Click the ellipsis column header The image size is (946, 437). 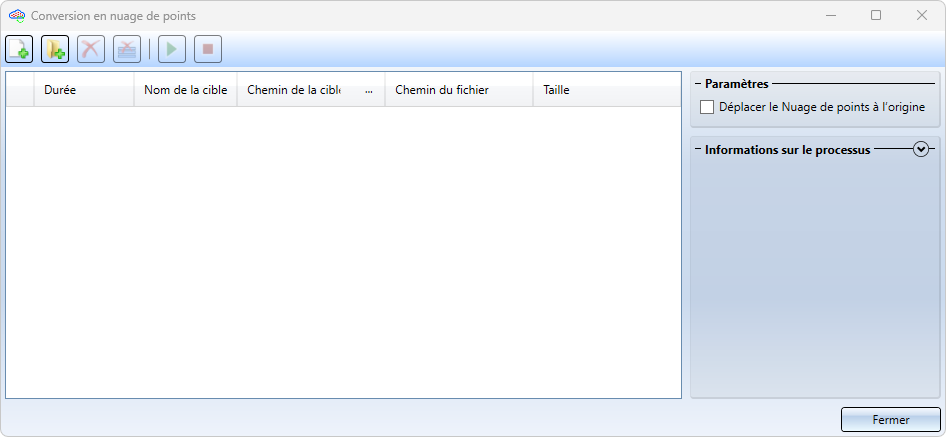pos(369,90)
